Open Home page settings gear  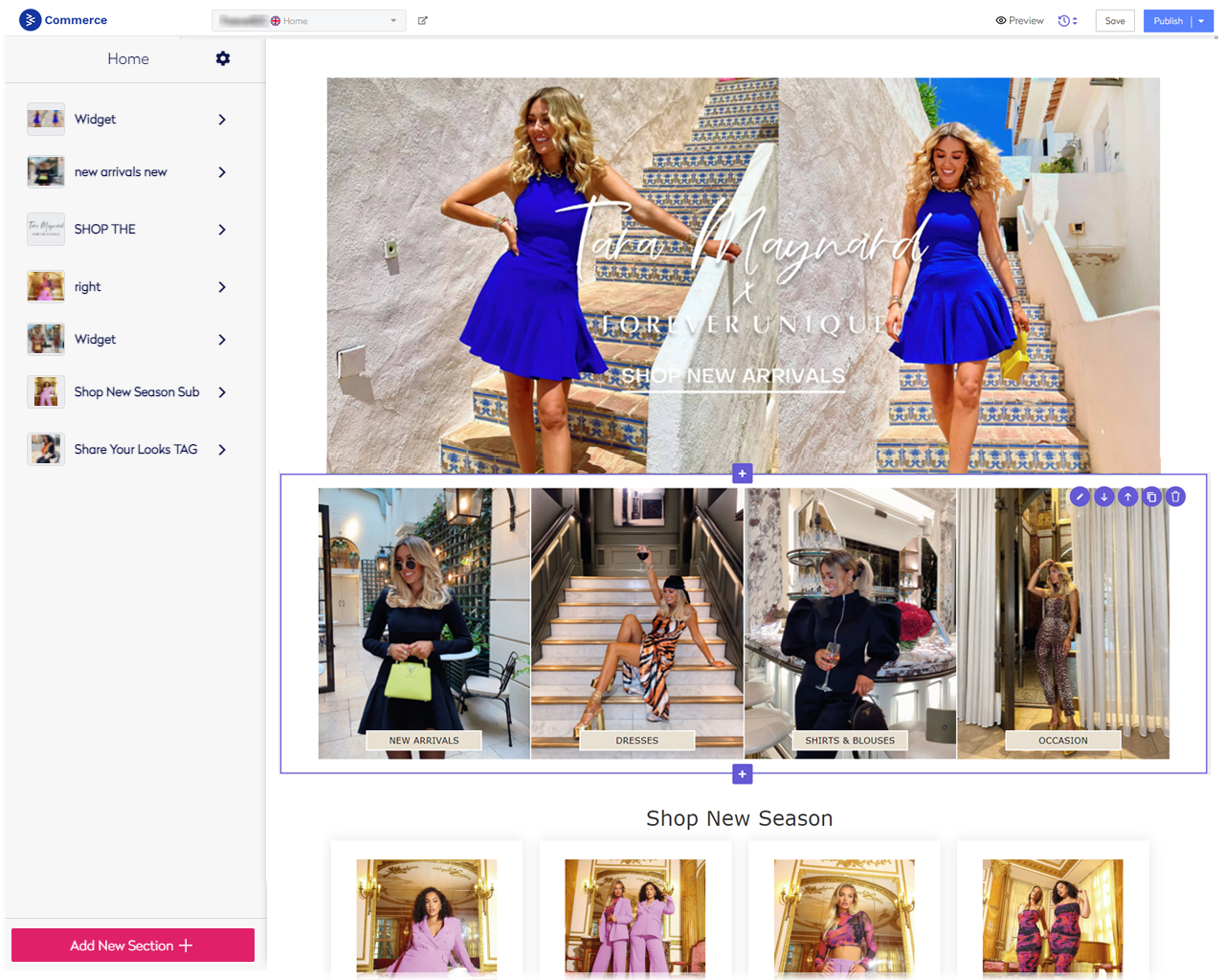point(223,58)
